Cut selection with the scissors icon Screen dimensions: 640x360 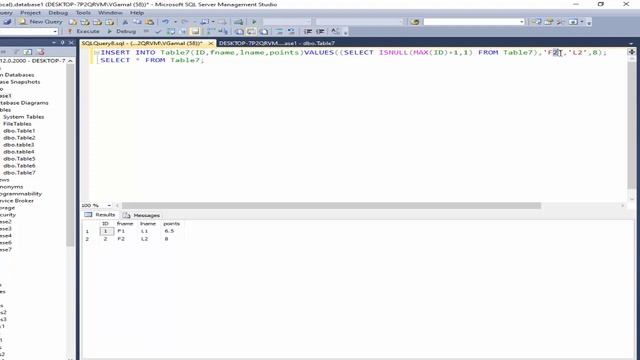click(125, 22)
